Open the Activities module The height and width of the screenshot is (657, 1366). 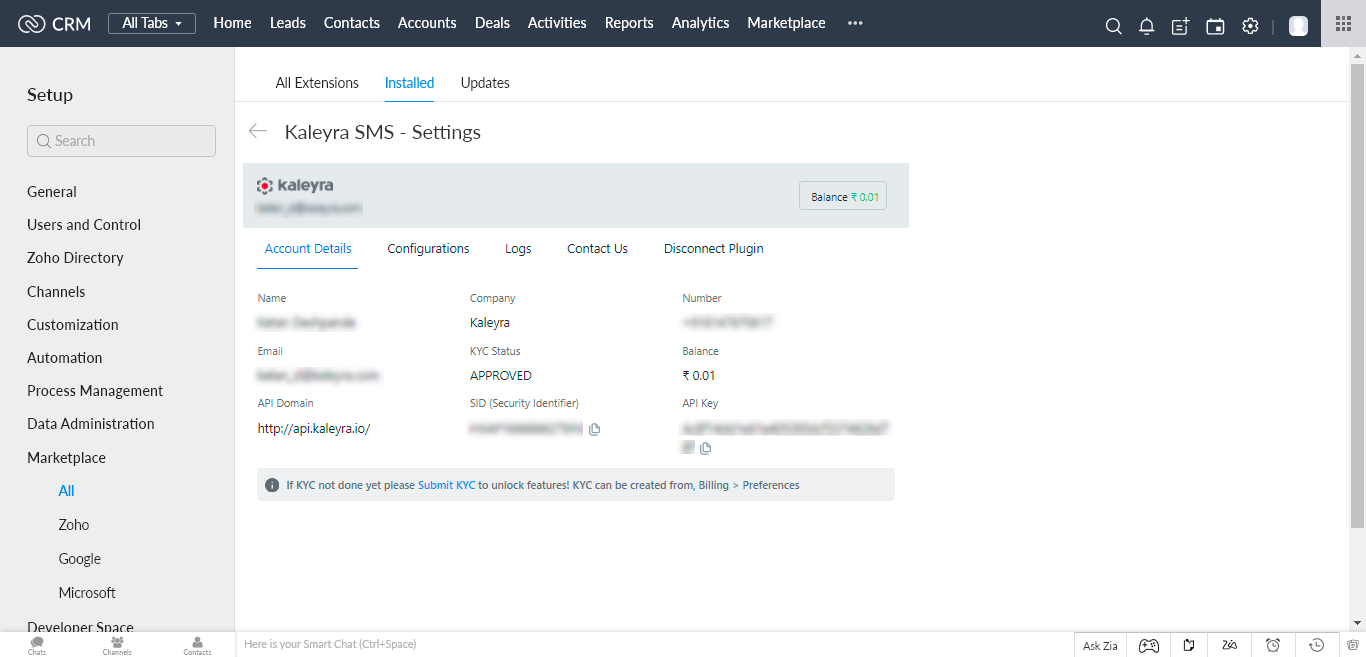557,23
